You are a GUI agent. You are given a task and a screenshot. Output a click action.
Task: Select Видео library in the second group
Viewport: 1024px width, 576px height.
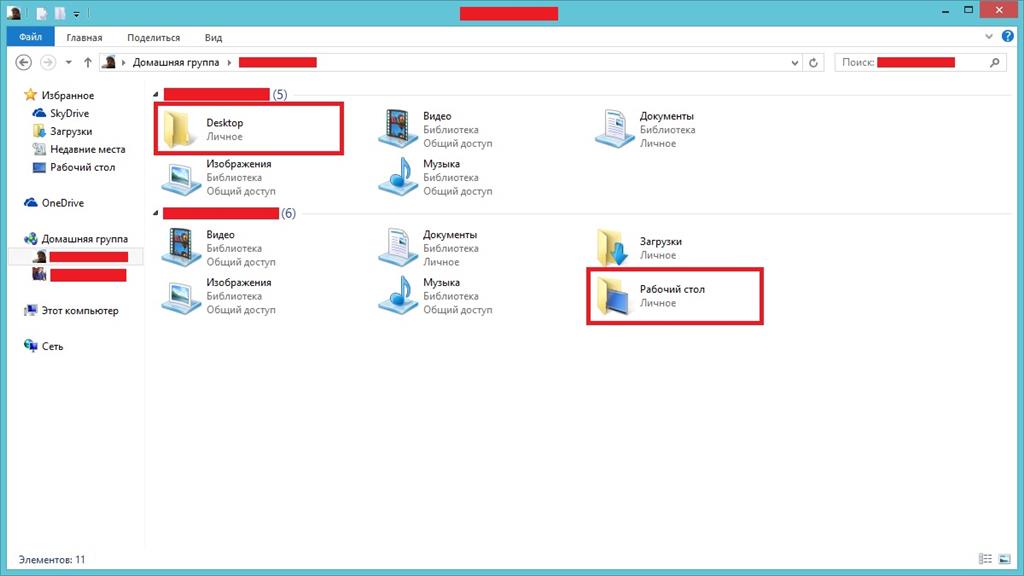pyautogui.click(x=219, y=248)
